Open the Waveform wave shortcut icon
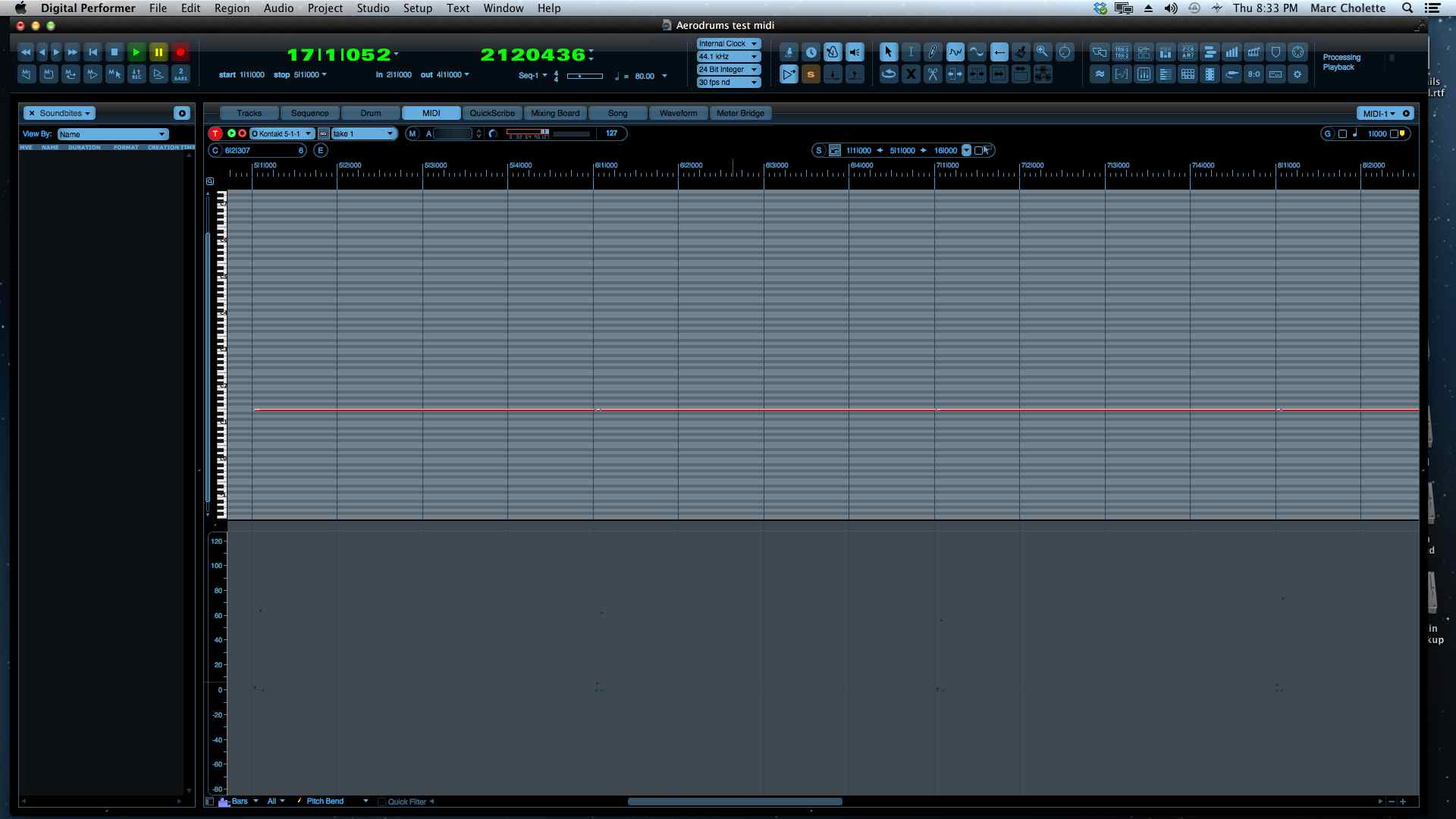Image resolution: width=1456 pixels, height=819 pixels. [x=1100, y=74]
